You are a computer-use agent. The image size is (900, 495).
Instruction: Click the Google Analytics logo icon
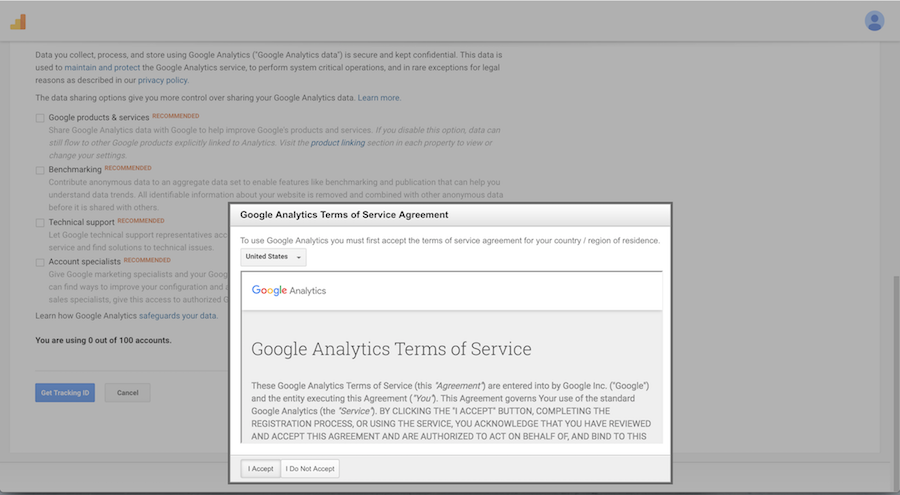pyautogui.click(x=18, y=22)
